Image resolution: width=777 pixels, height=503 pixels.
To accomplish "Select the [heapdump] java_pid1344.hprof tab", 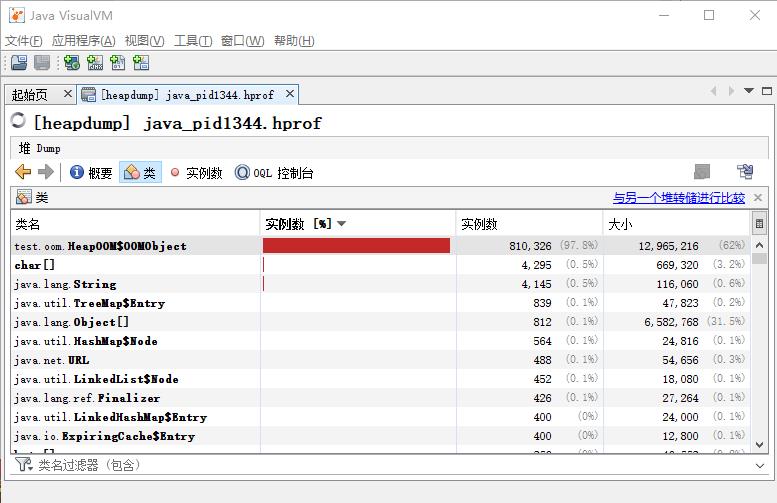I will tap(187, 95).
